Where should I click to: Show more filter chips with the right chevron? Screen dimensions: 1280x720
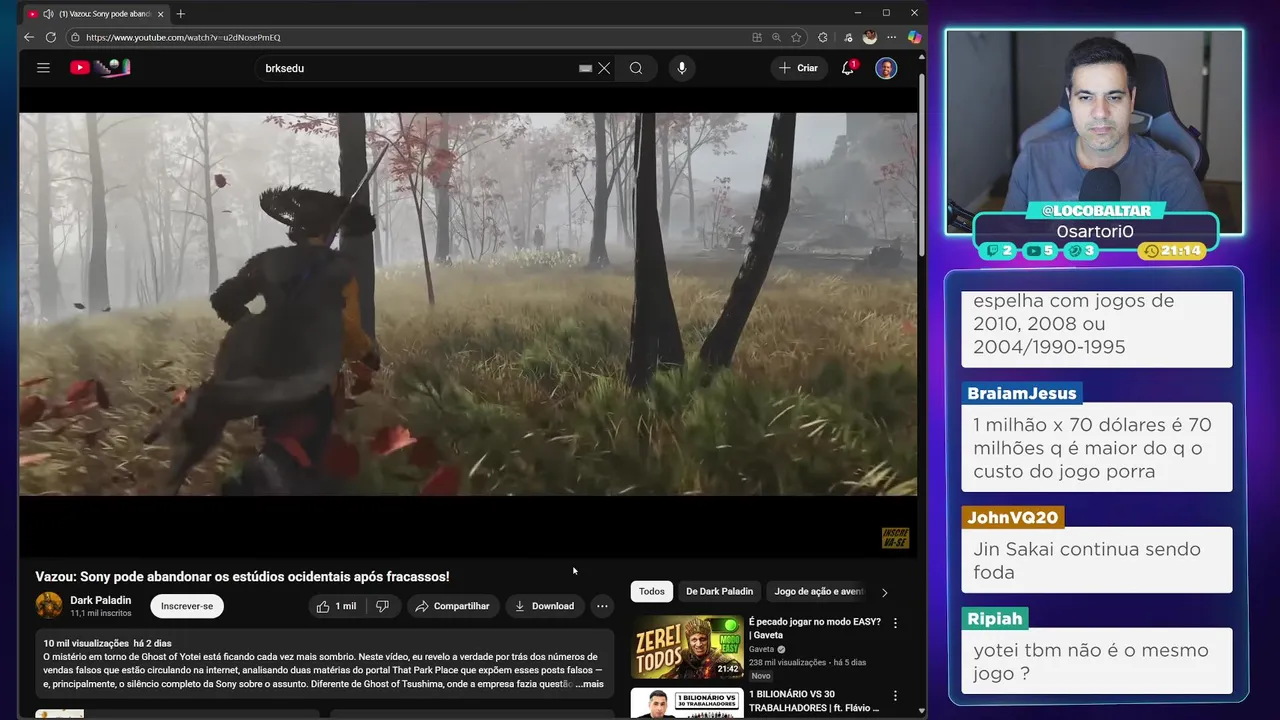[884, 592]
